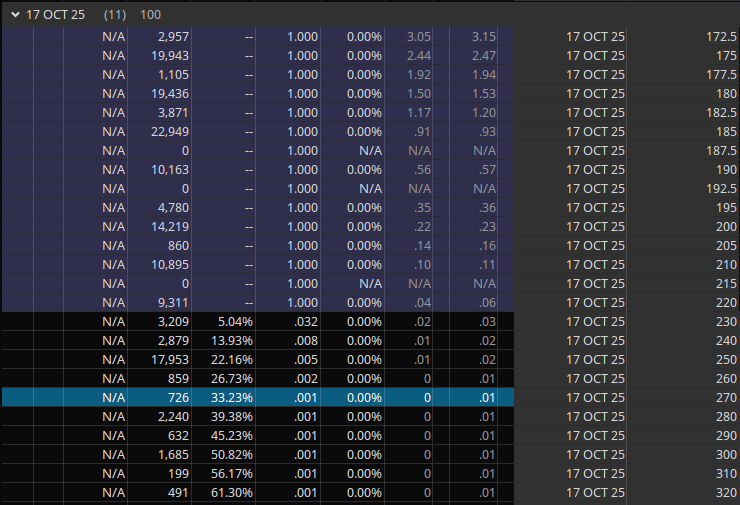The width and height of the screenshot is (740, 505).
Task: Click the .22 bid at strike 200
Action: pos(421,226)
